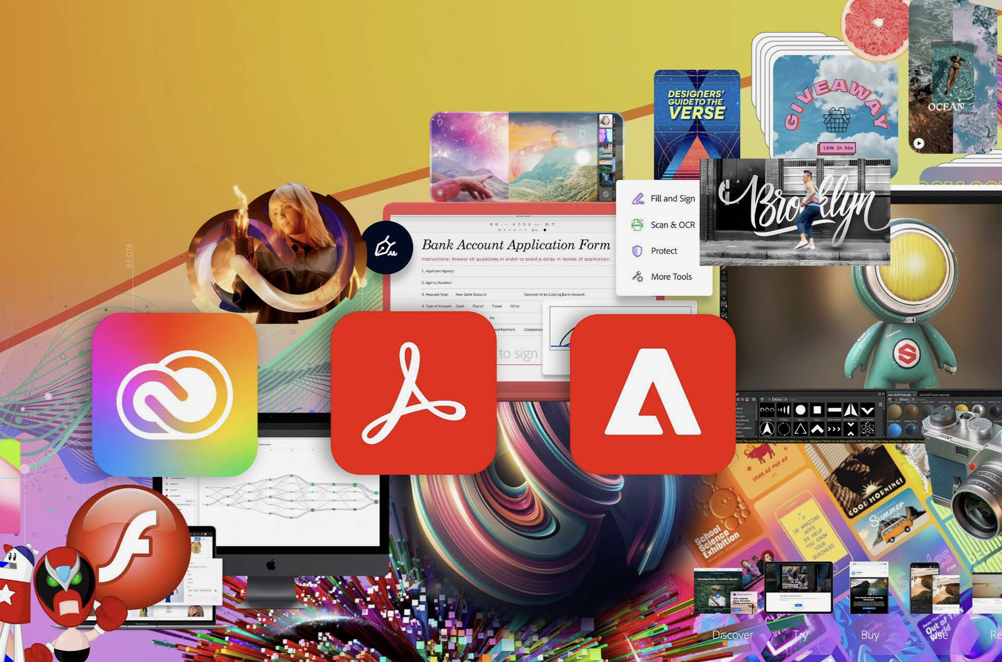Open the Creative Cloud rainbow app icon
This screenshot has height=662, width=1002.
click(174, 394)
